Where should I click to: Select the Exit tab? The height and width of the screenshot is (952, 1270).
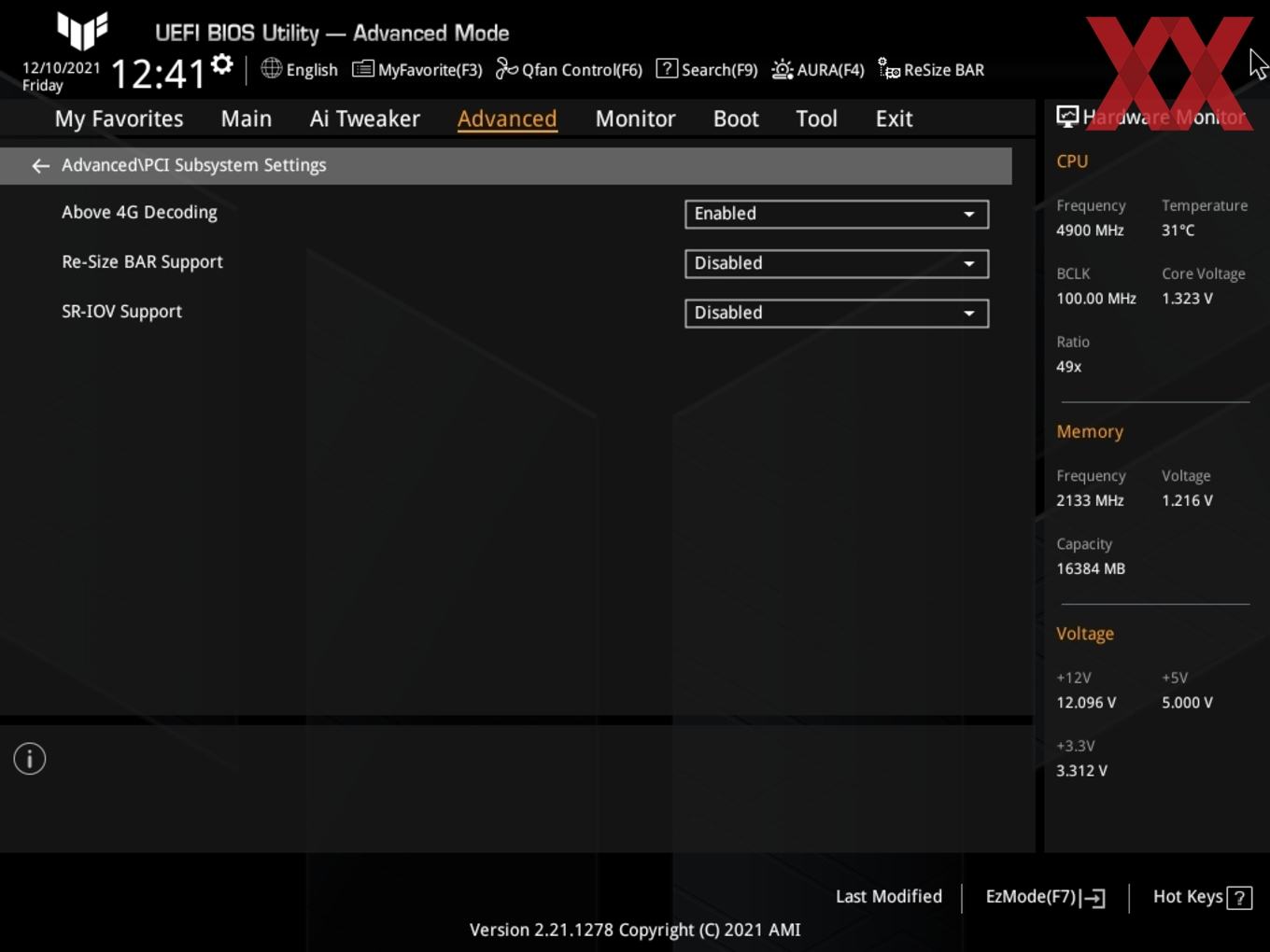(x=894, y=119)
